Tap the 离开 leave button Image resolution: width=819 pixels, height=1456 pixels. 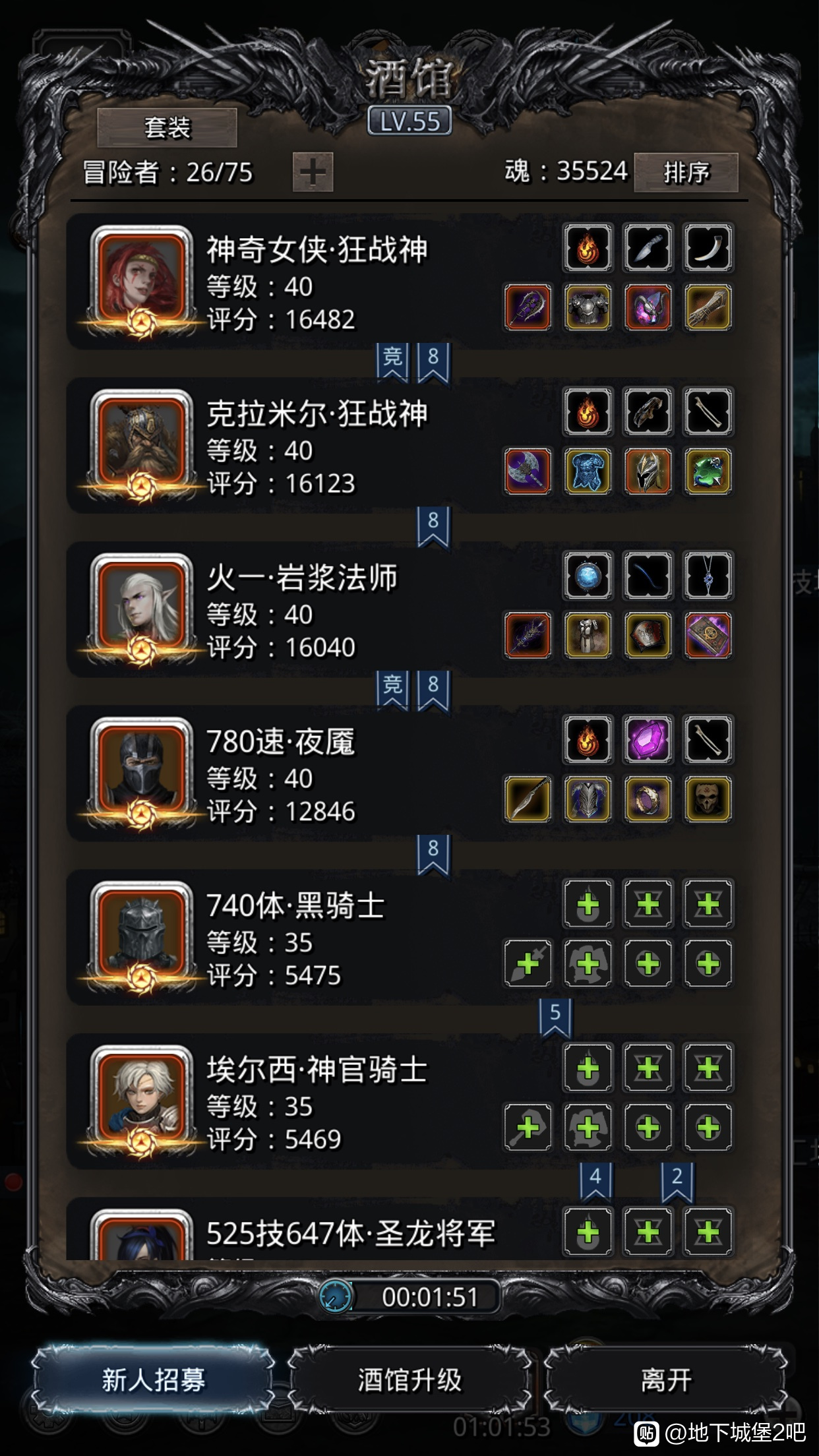tap(666, 1380)
